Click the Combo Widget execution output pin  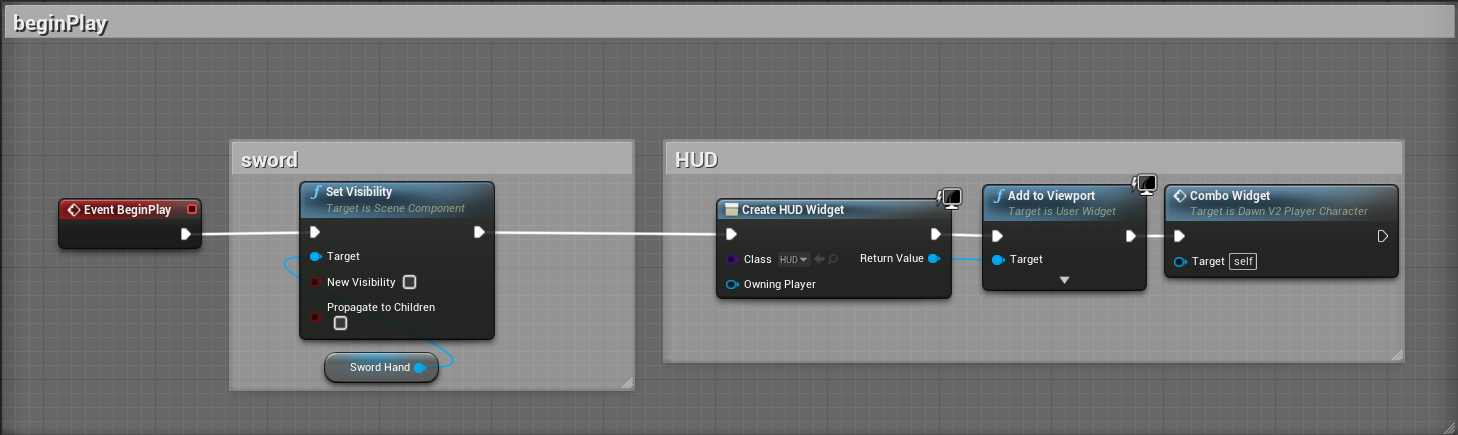pyautogui.click(x=1383, y=236)
